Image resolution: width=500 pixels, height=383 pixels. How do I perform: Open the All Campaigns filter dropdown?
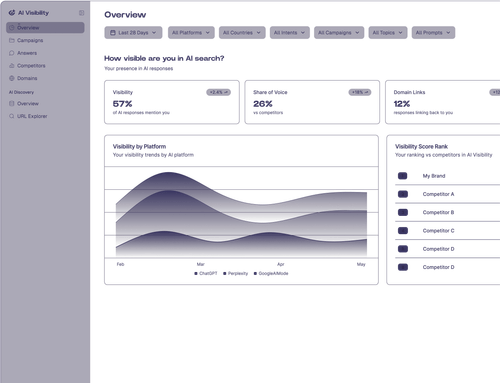point(339,33)
